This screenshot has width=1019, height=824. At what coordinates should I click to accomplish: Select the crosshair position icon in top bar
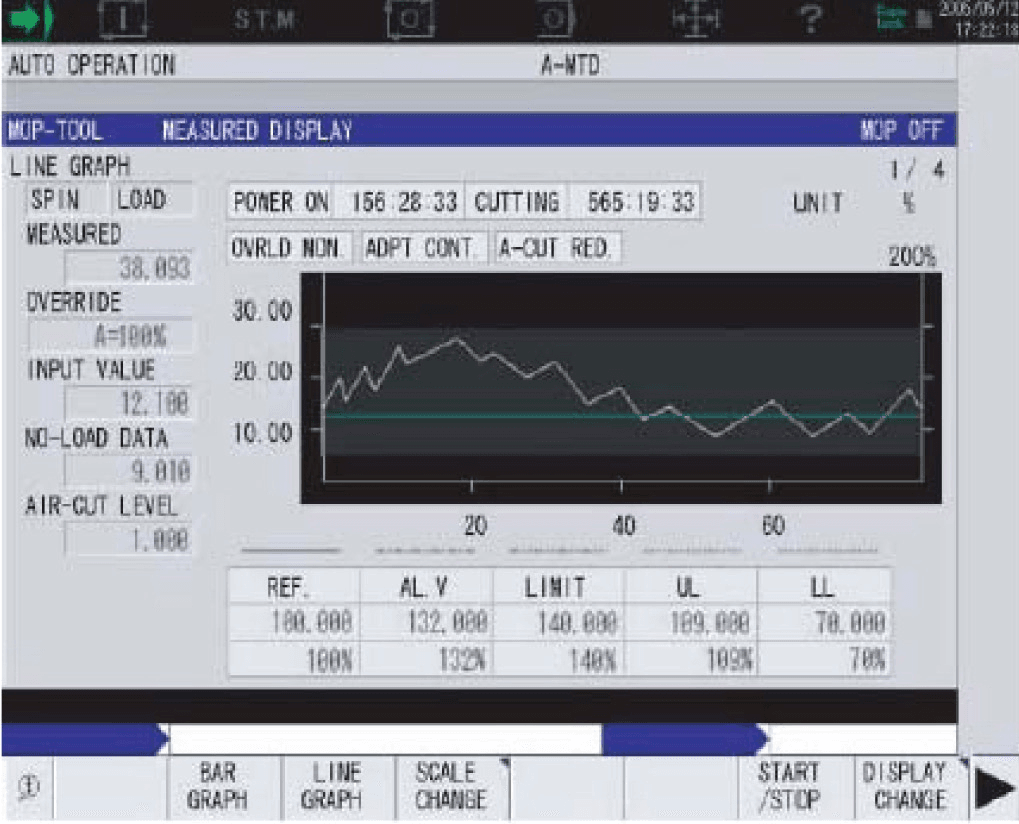click(x=695, y=19)
